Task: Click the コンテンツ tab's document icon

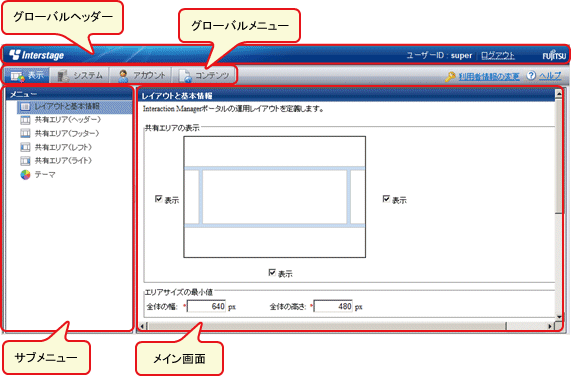Action: click(185, 76)
